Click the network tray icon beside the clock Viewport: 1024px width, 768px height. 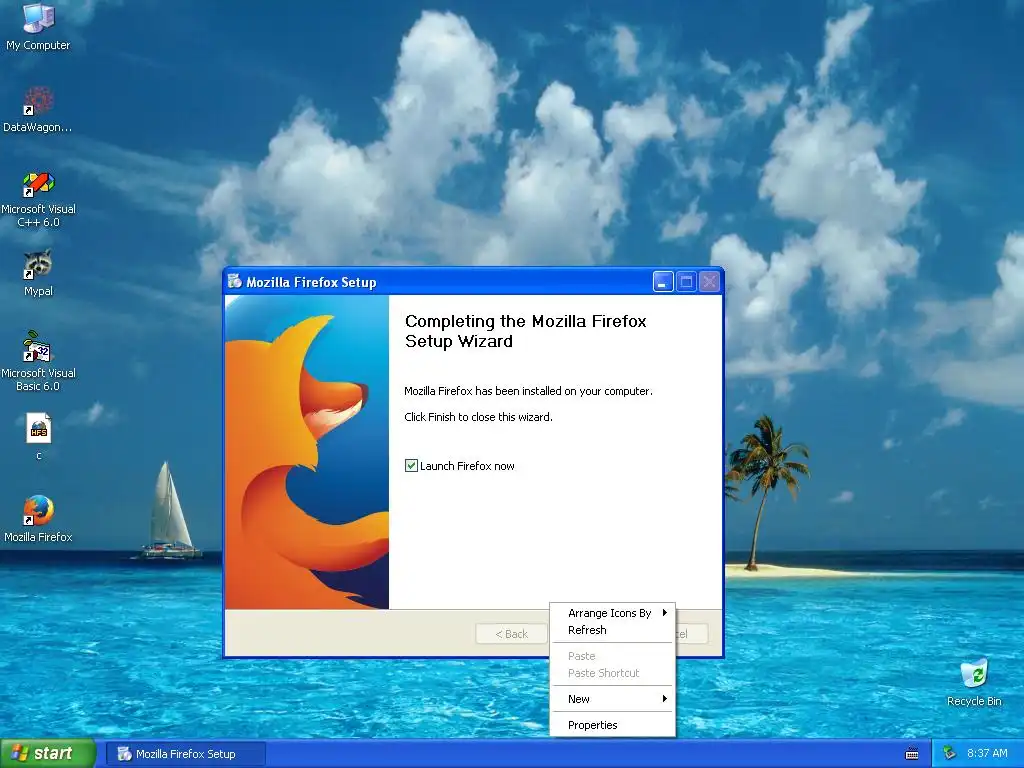pyautogui.click(x=949, y=754)
